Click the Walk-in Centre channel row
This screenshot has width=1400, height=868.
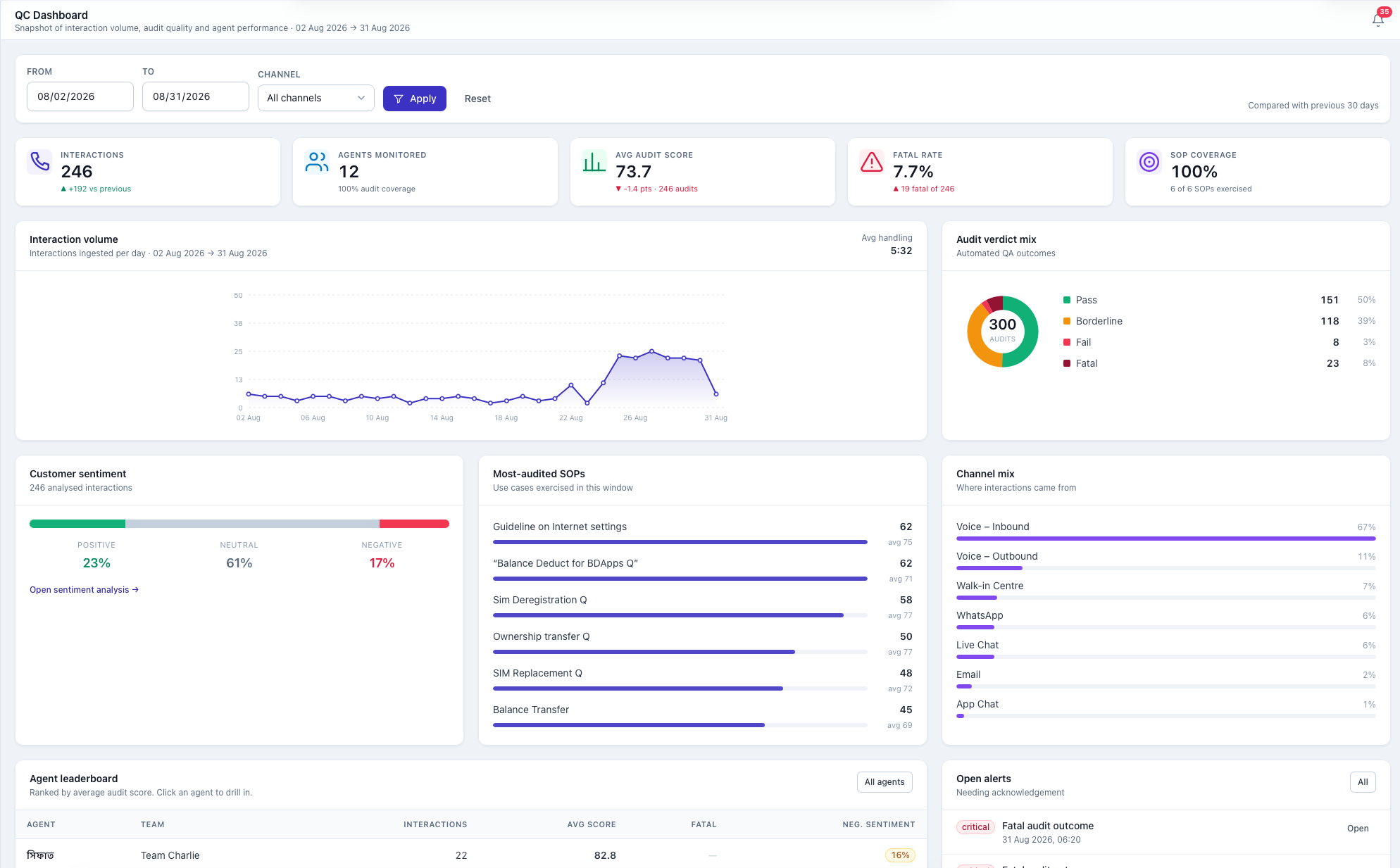click(x=1165, y=590)
